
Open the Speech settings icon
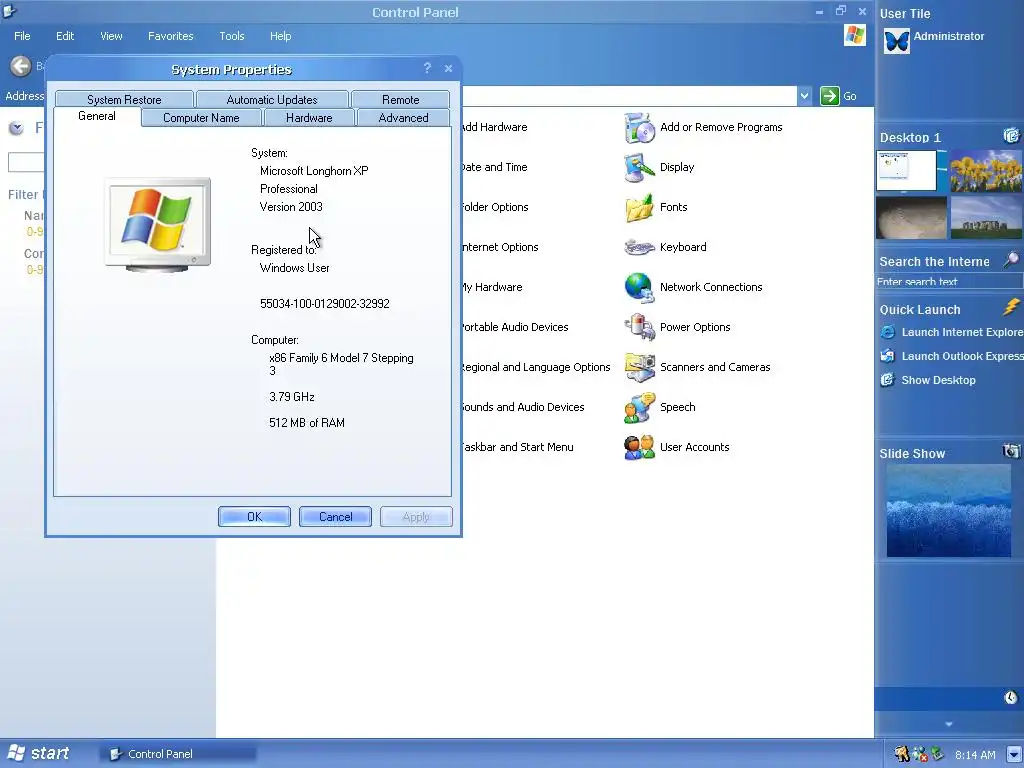tap(639, 408)
